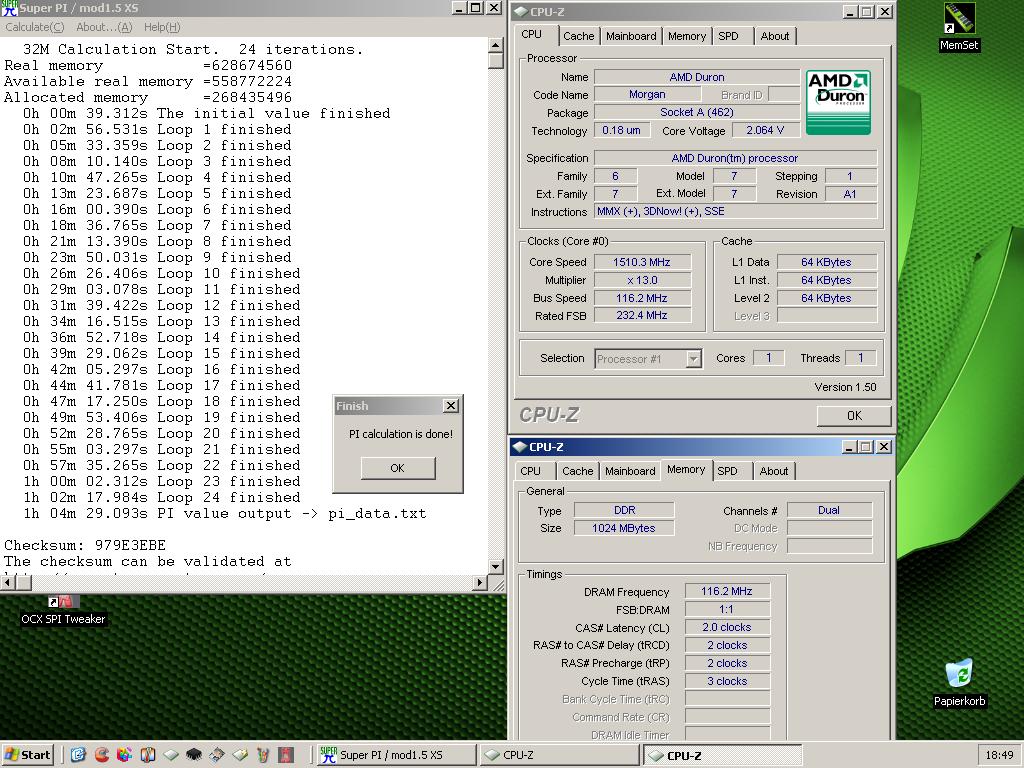Switch to Super PI taskbar button
The height and width of the screenshot is (768, 1024).
point(396,755)
